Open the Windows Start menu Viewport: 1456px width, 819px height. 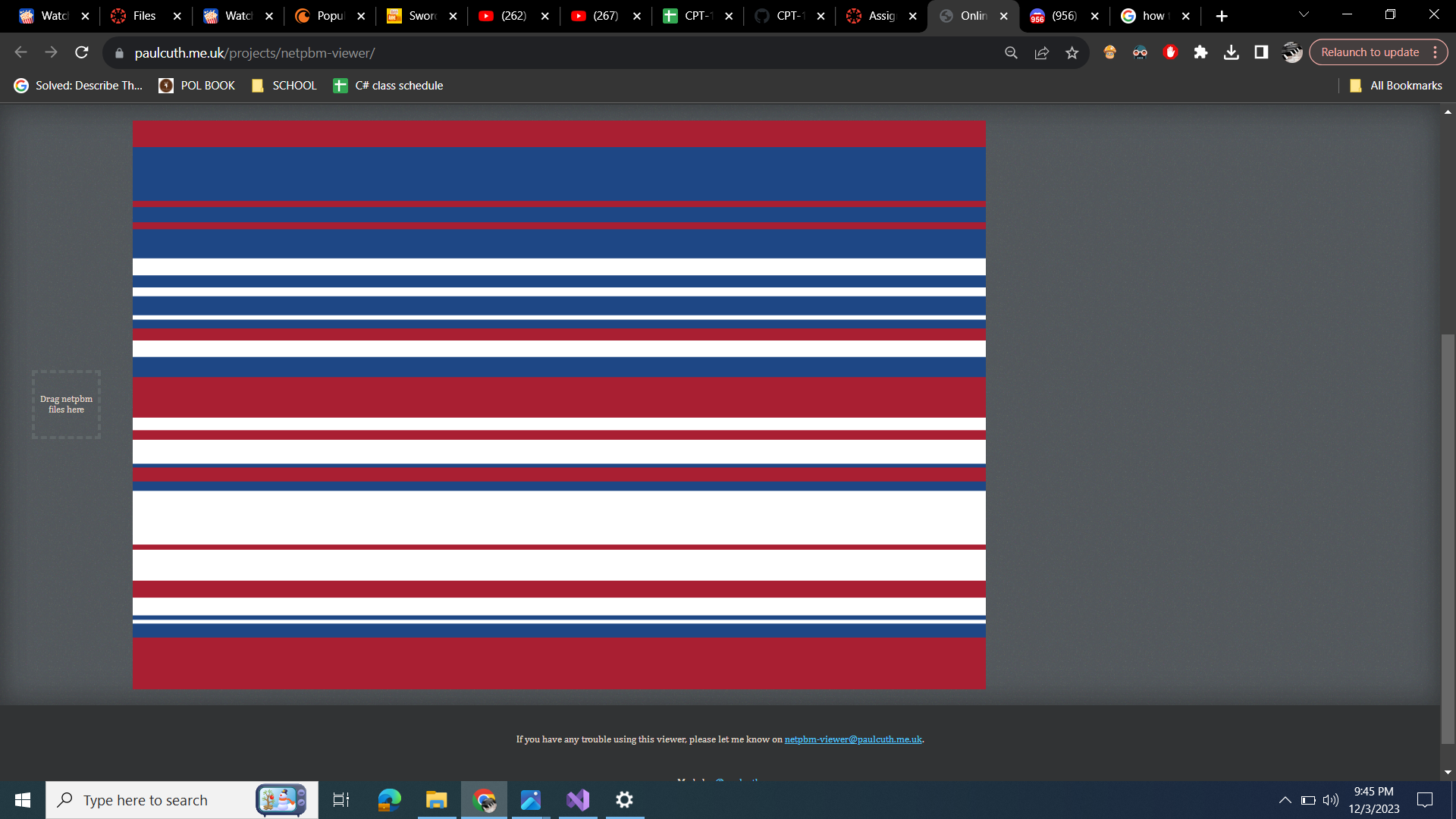point(23,800)
